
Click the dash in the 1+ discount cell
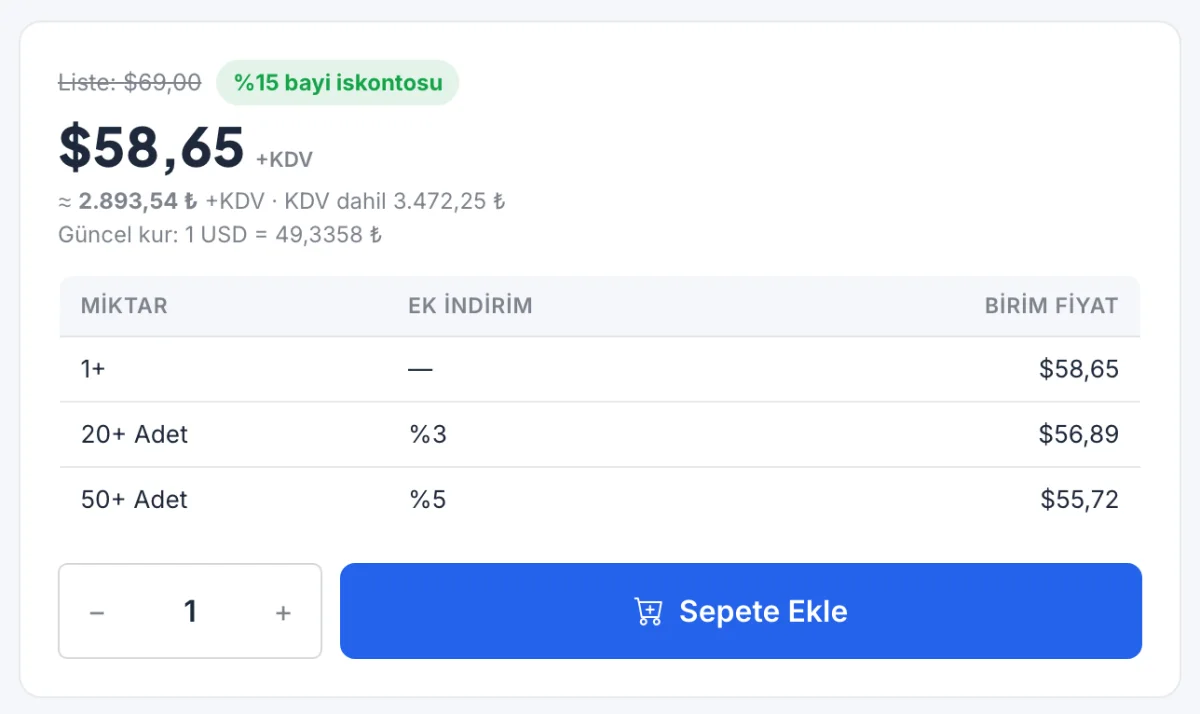click(420, 369)
